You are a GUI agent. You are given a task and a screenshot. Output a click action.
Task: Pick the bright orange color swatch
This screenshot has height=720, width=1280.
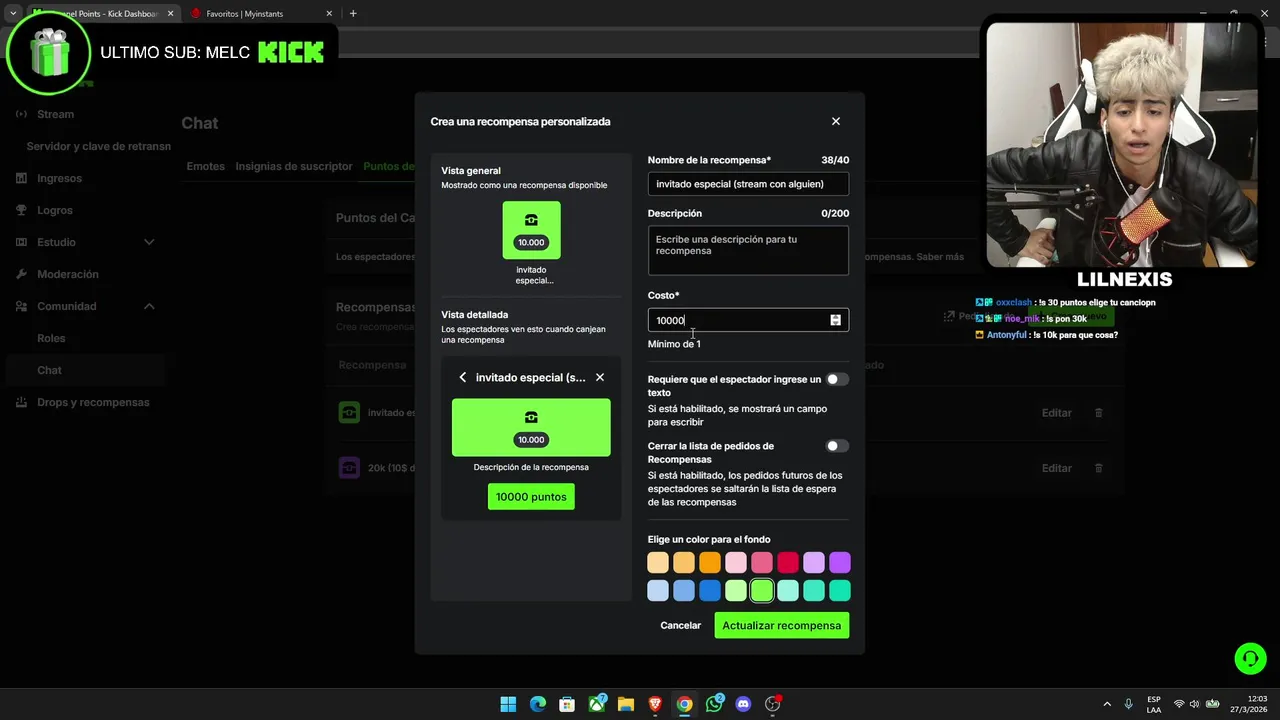coord(710,563)
